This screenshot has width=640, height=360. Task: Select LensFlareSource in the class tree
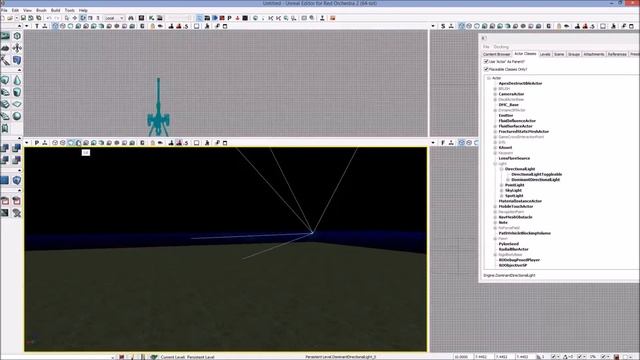(x=514, y=158)
